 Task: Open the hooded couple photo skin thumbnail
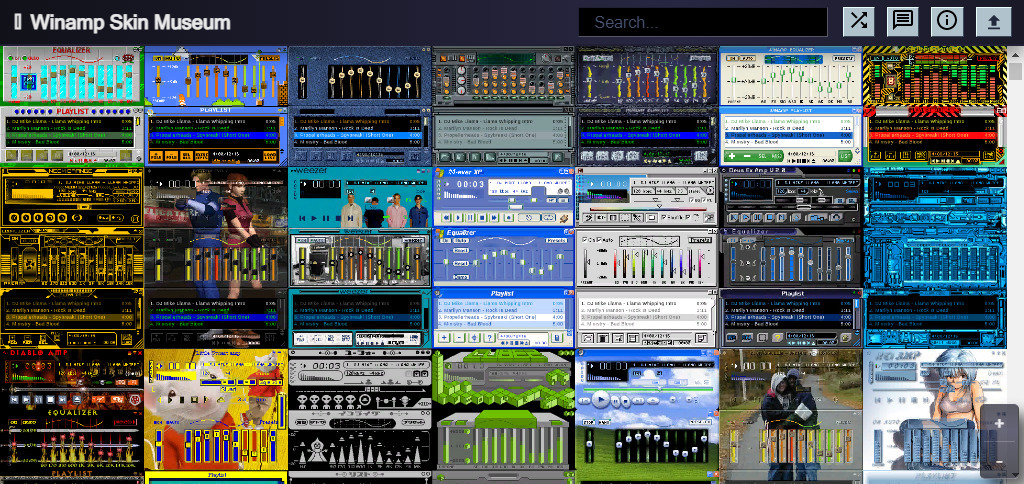(x=791, y=416)
